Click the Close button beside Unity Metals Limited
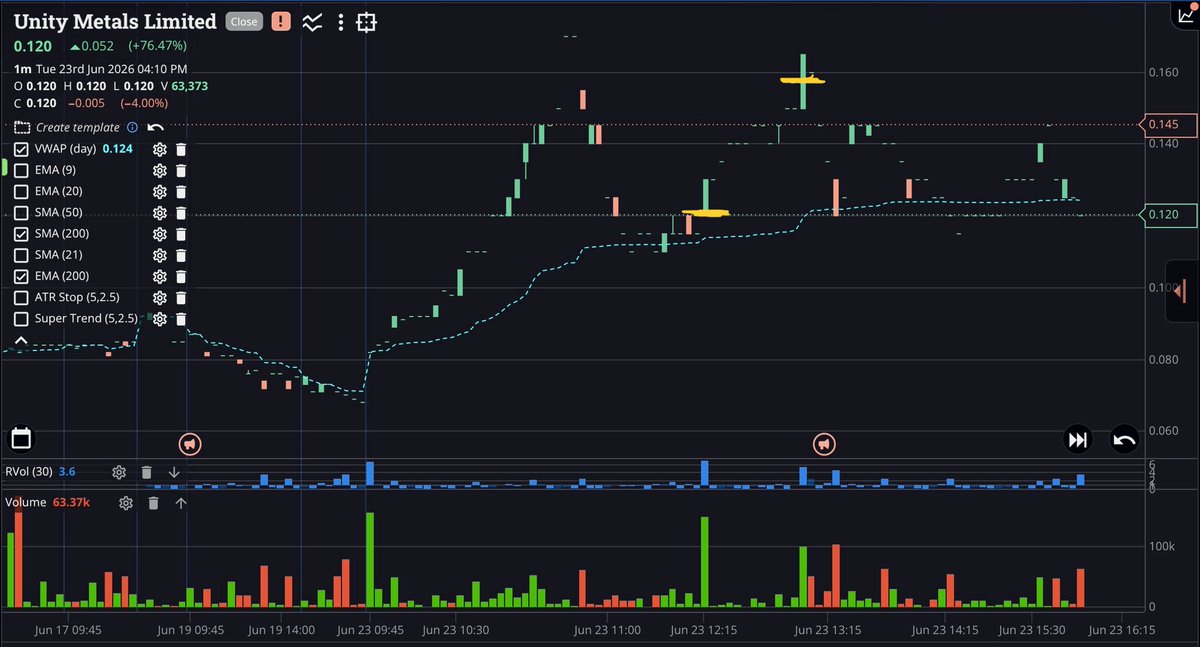1200x647 pixels. [x=243, y=21]
